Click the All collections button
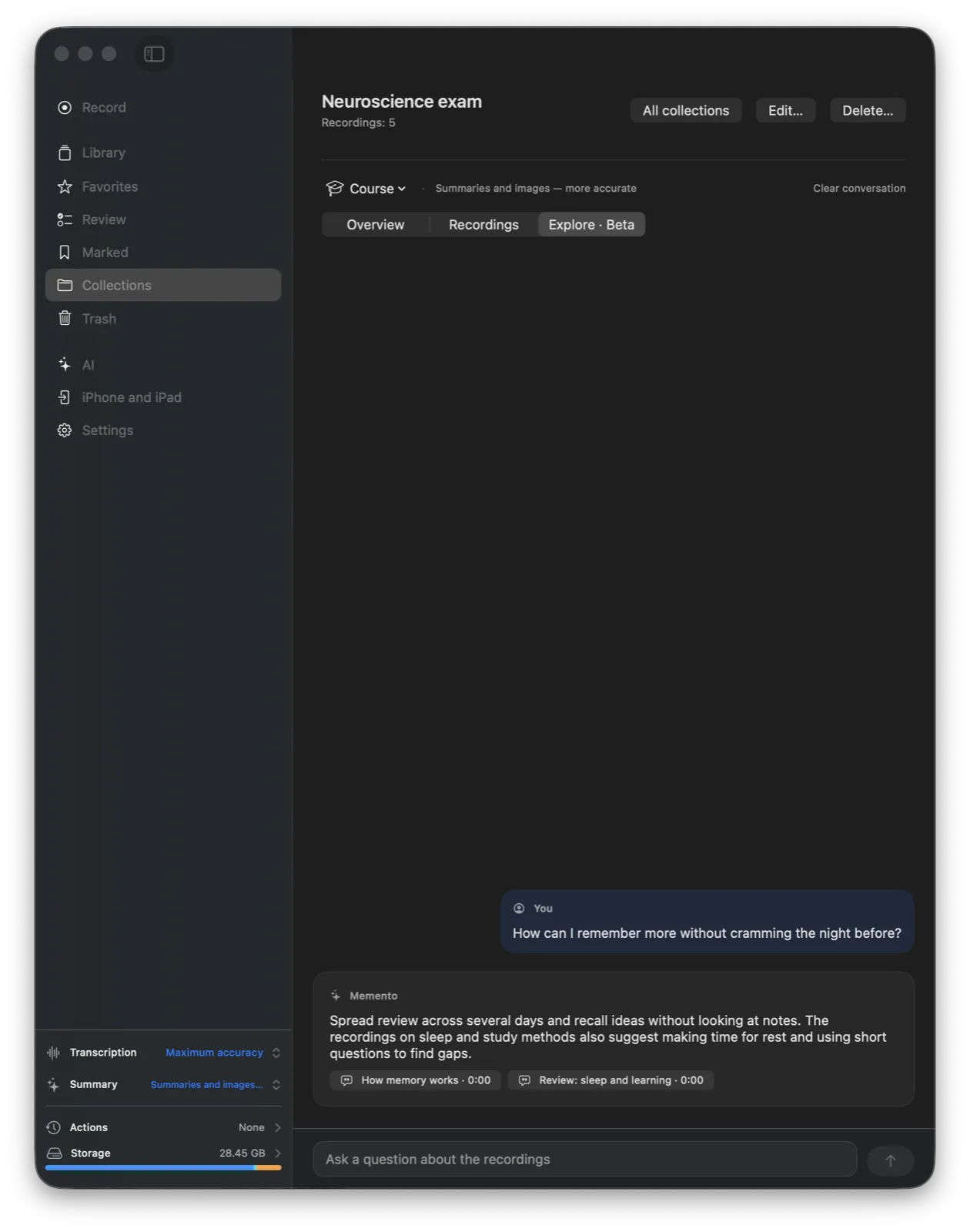Viewport: 970px width, 1232px height. pyautogui.click(x=685, y=111)
